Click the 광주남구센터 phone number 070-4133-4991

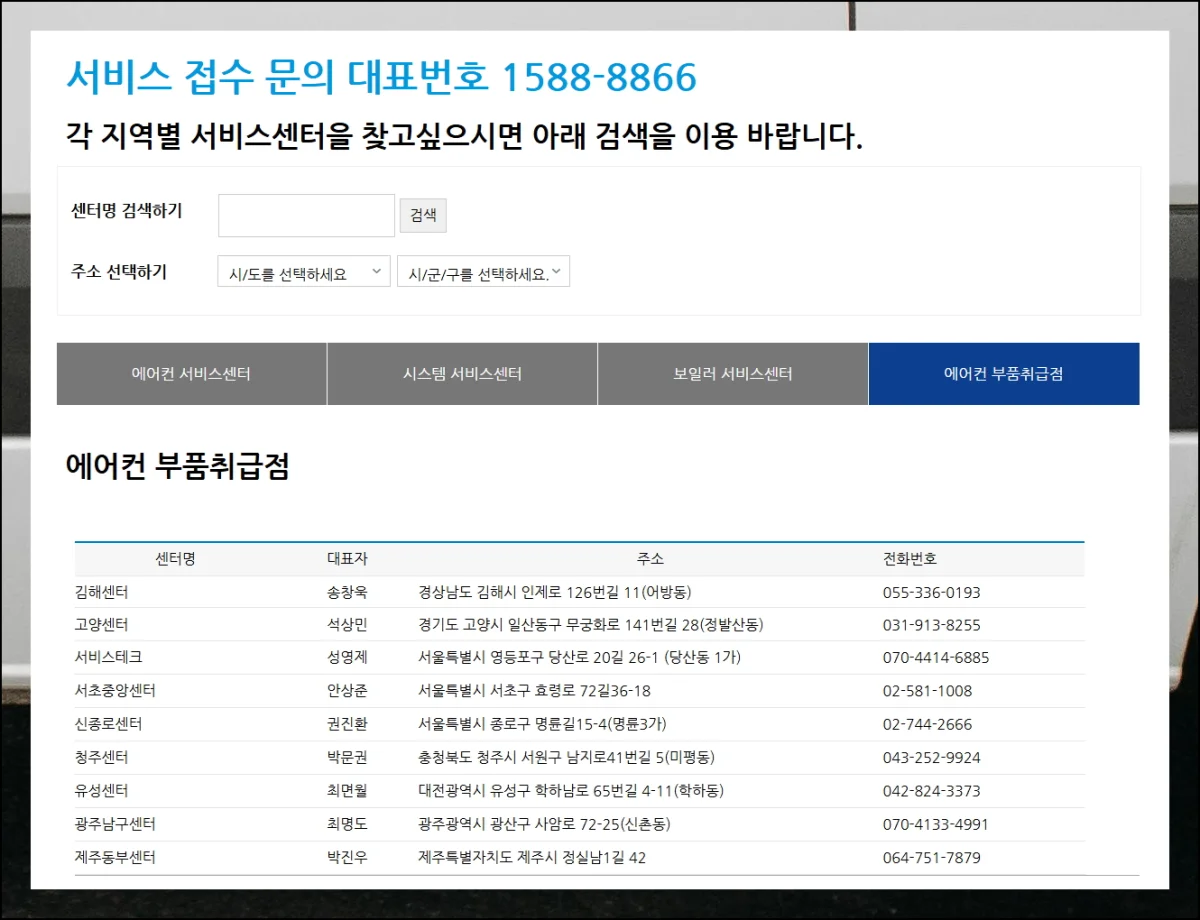point(935,824)
